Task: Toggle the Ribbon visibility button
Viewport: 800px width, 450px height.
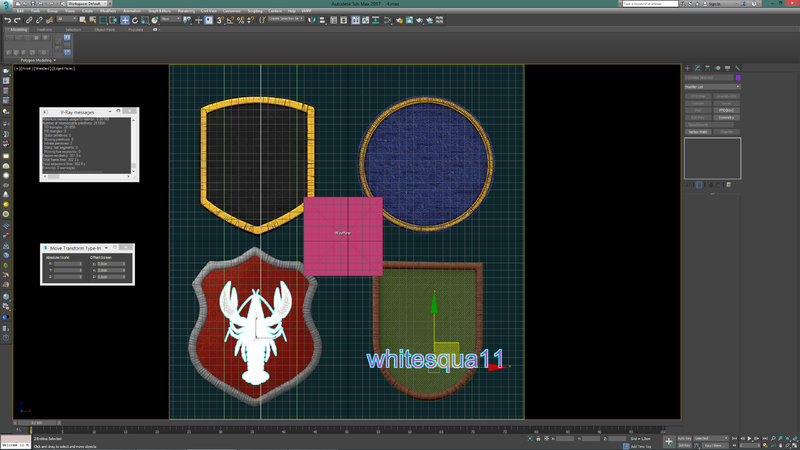Action: (x=356, y=20)
